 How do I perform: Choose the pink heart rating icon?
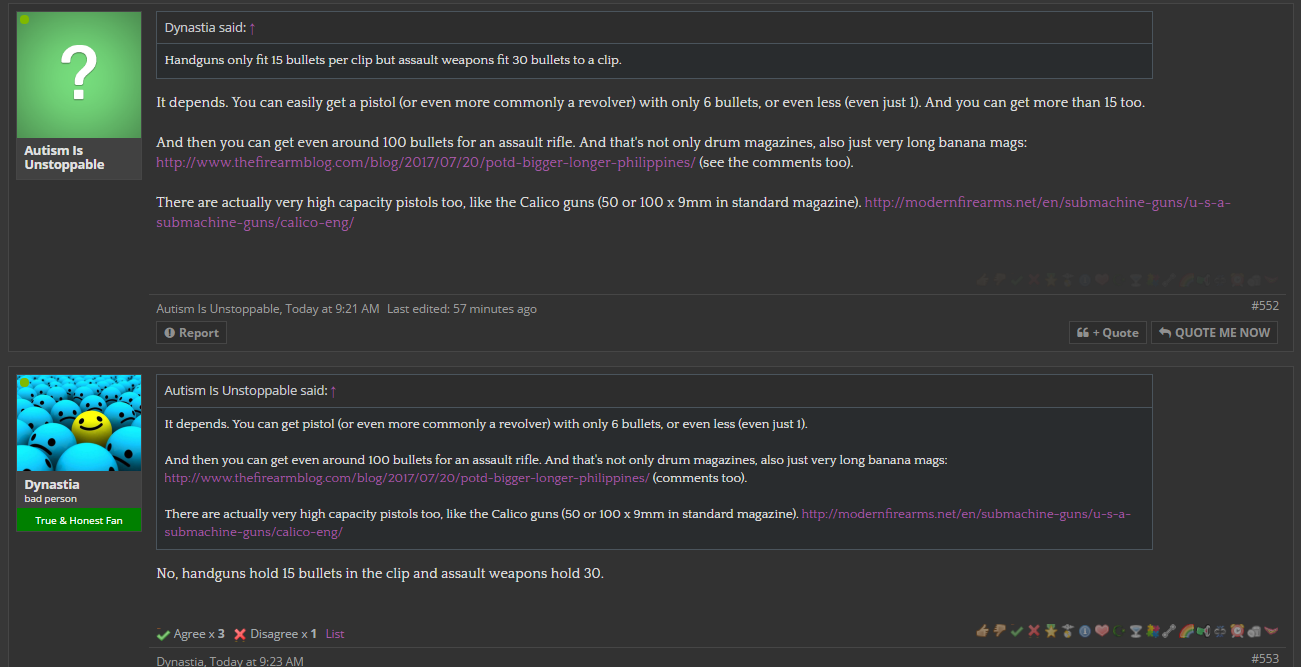point(1102,631)
